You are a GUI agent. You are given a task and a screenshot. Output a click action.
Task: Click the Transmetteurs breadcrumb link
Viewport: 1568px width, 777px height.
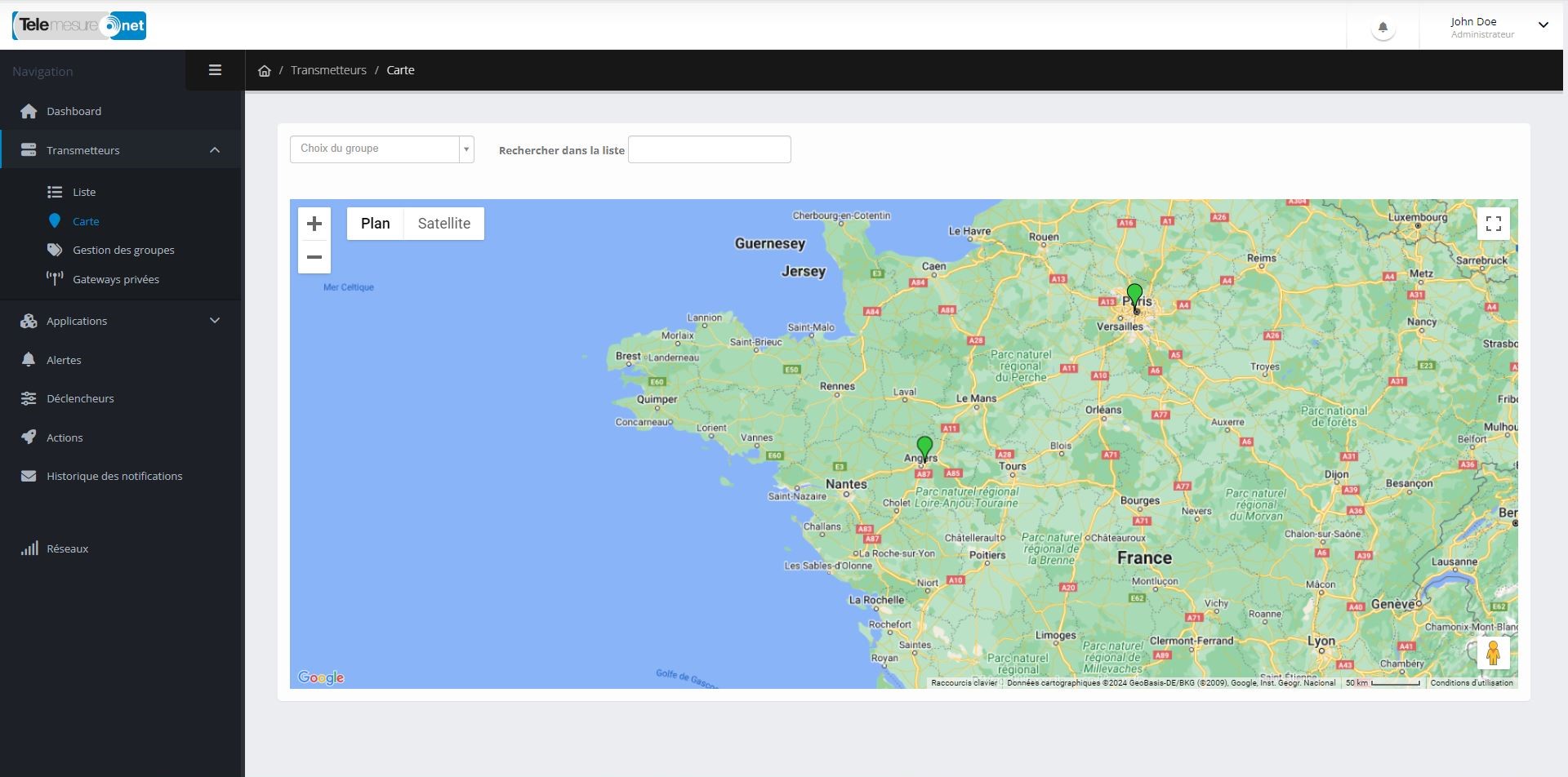click(328, 70)
